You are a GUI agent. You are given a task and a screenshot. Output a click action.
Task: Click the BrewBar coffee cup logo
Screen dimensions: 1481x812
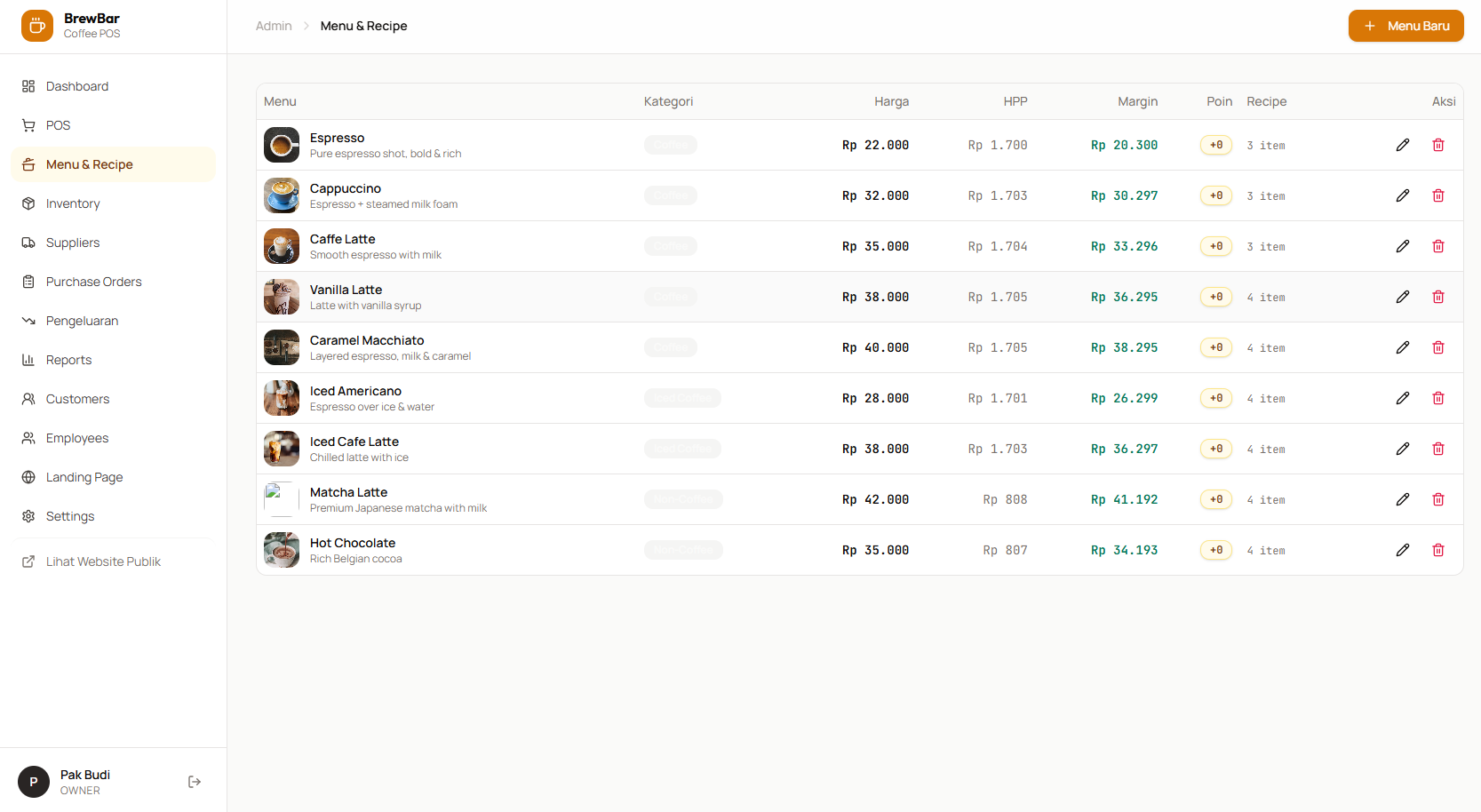(37, 26)
